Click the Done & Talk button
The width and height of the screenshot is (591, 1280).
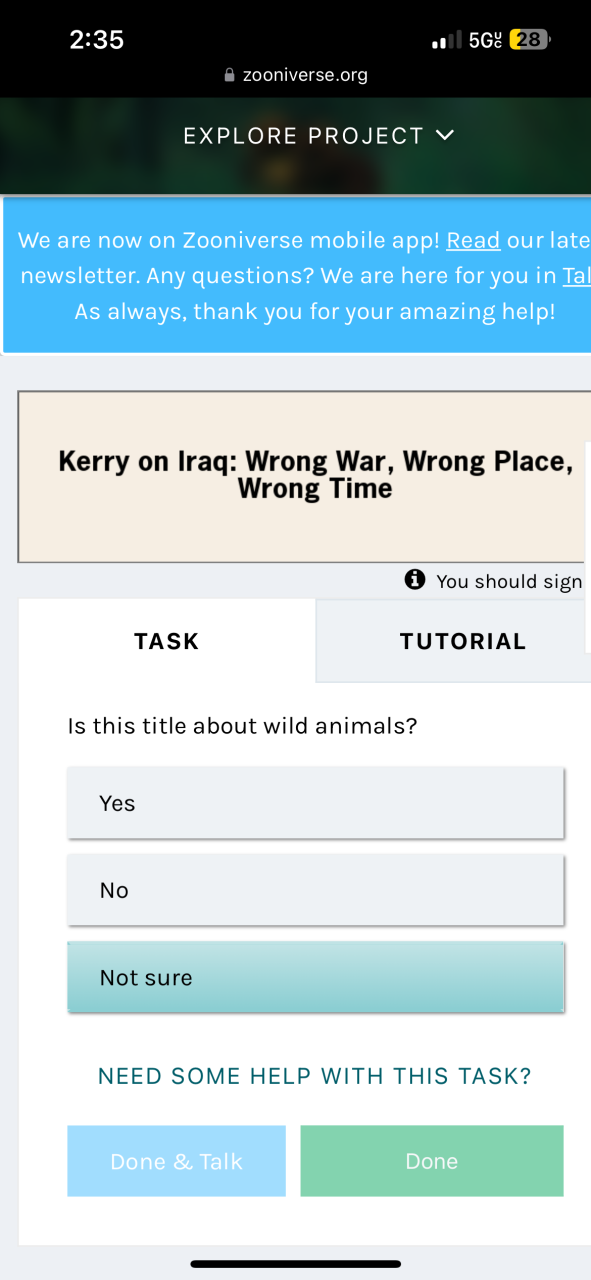(x=177, y=1161)
